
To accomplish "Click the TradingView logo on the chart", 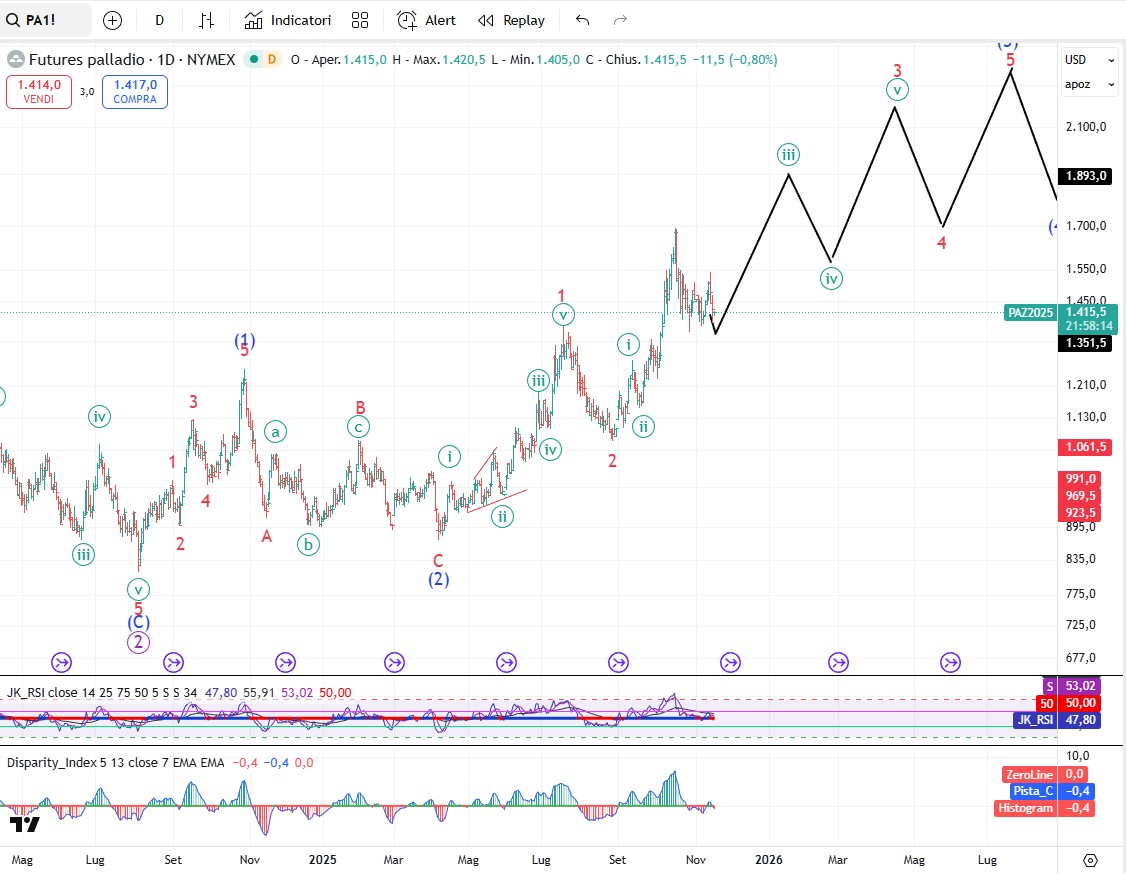I will [25, 824].
